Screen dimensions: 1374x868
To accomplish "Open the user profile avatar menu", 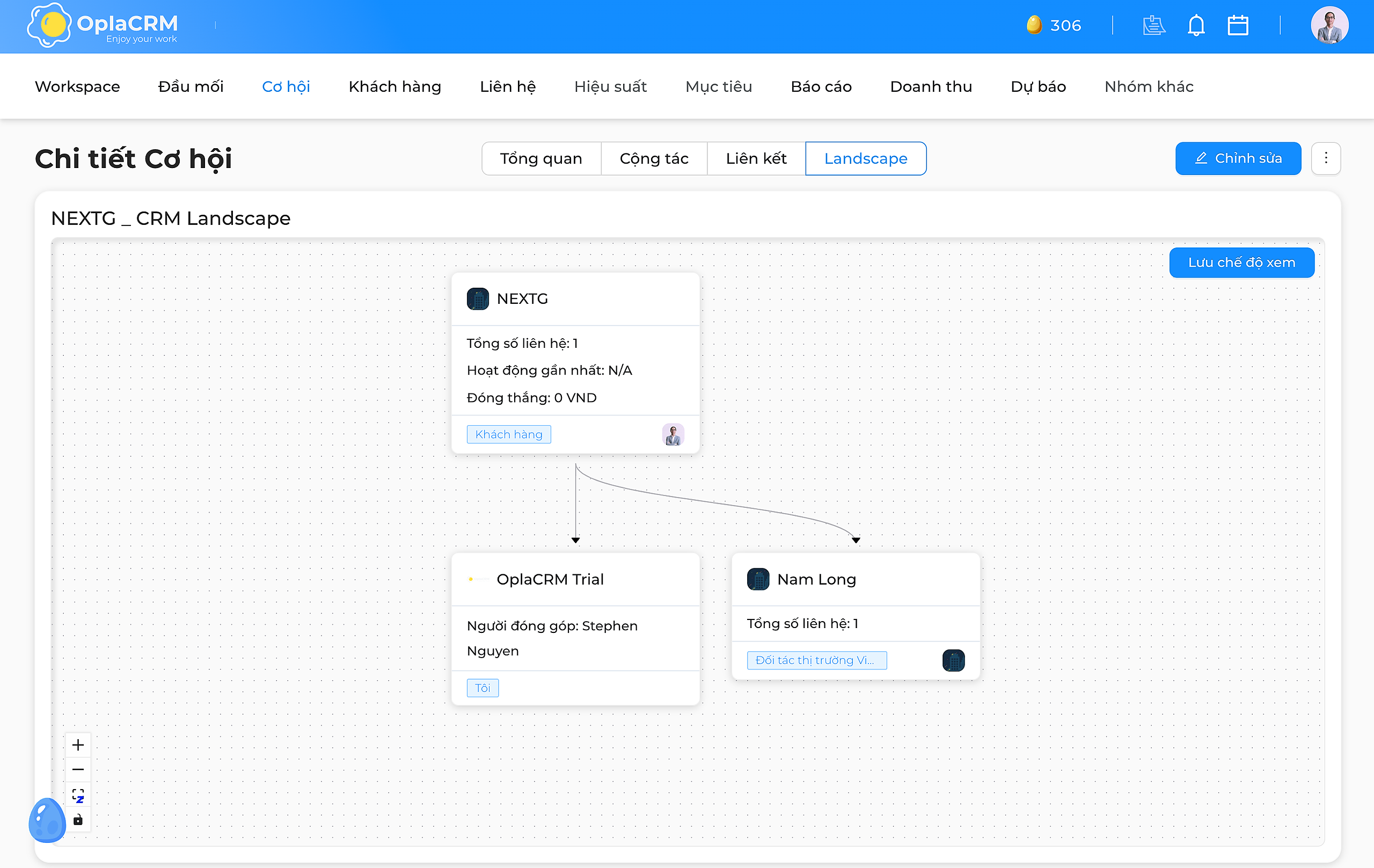I will click(x=1329, y=26).
